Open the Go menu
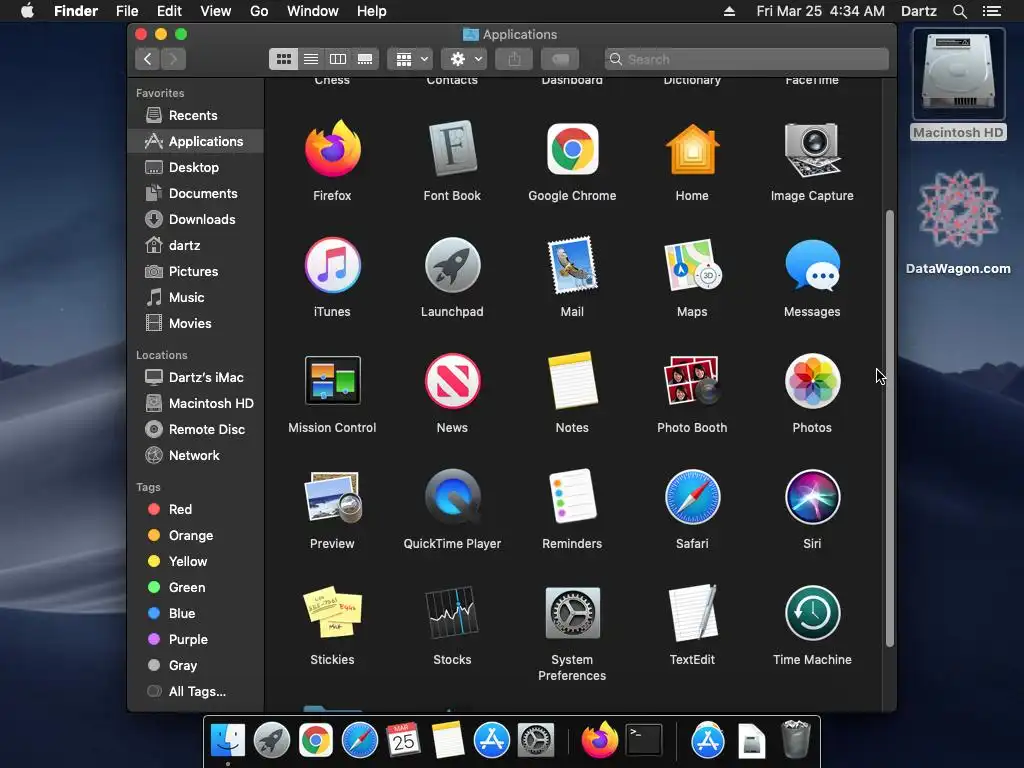This screenshot has width=1024, height=768. (259, 11)
